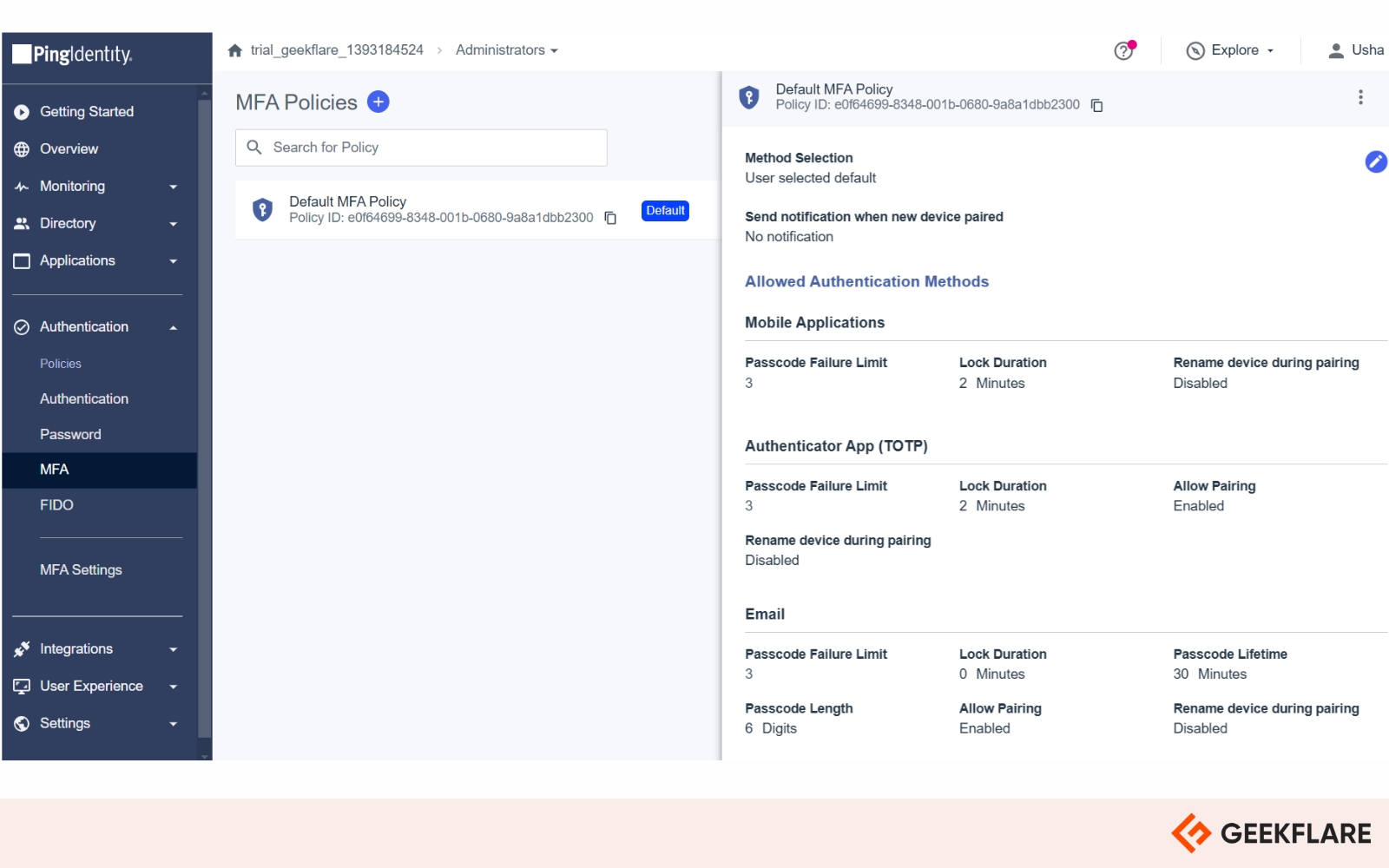Open the FIDO policies page

[56, 505]
